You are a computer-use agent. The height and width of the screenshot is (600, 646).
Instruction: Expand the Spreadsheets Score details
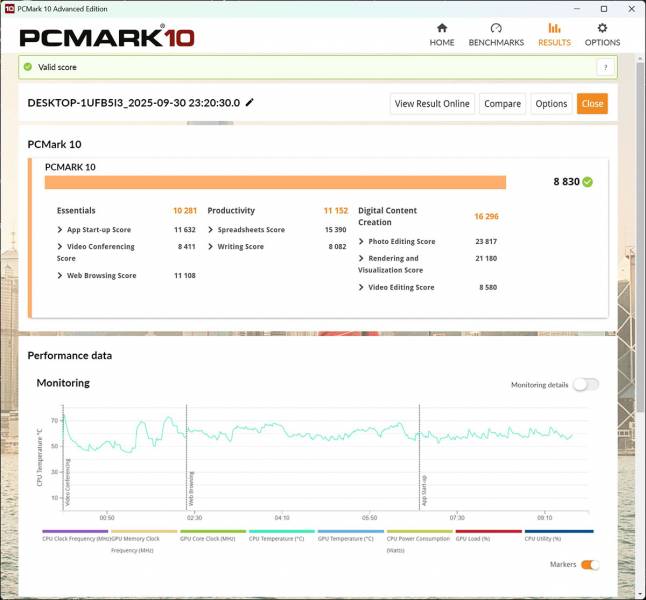pos(211,230)
